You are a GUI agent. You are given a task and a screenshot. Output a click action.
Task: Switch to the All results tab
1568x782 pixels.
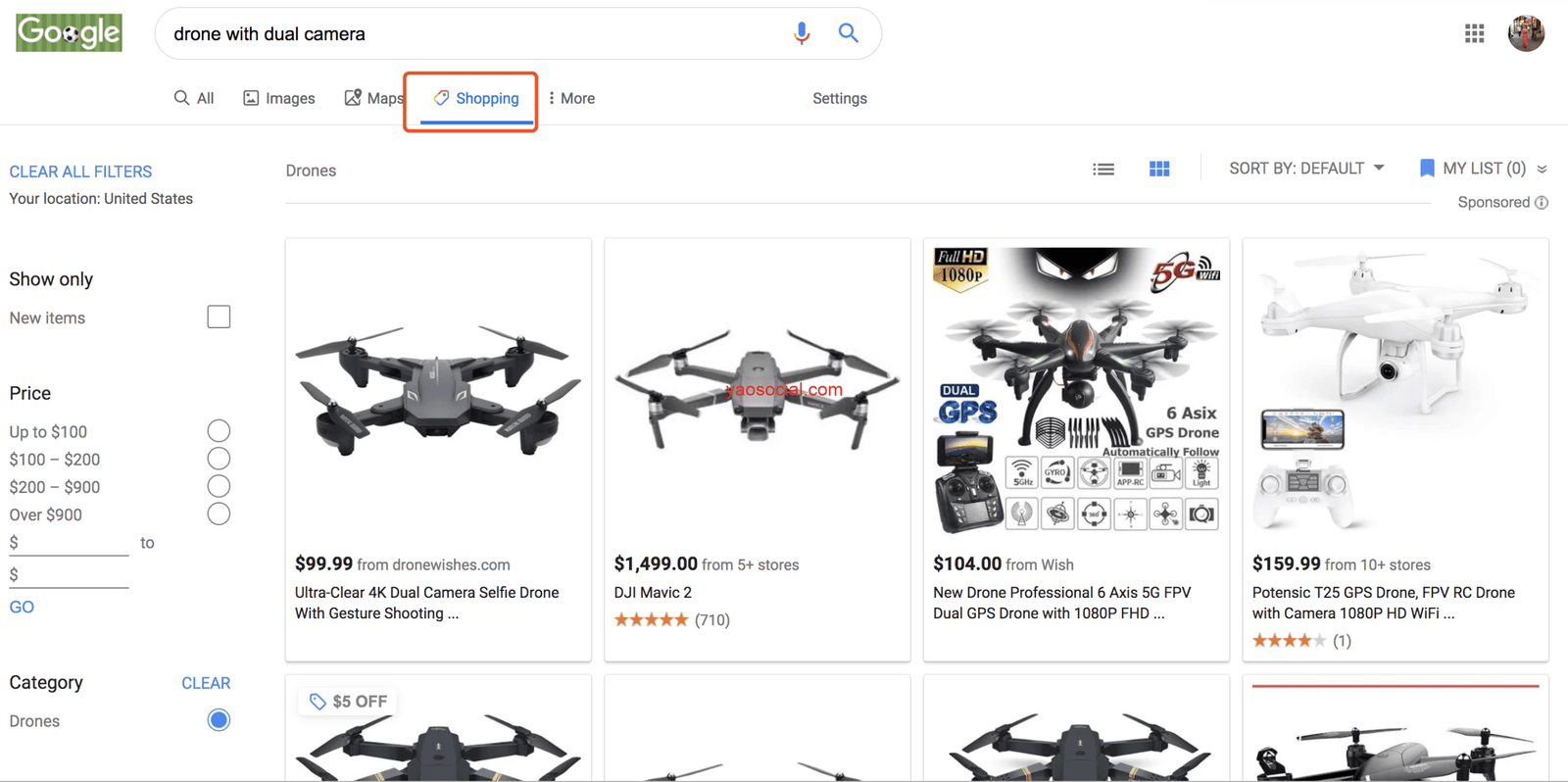point(194,98)
